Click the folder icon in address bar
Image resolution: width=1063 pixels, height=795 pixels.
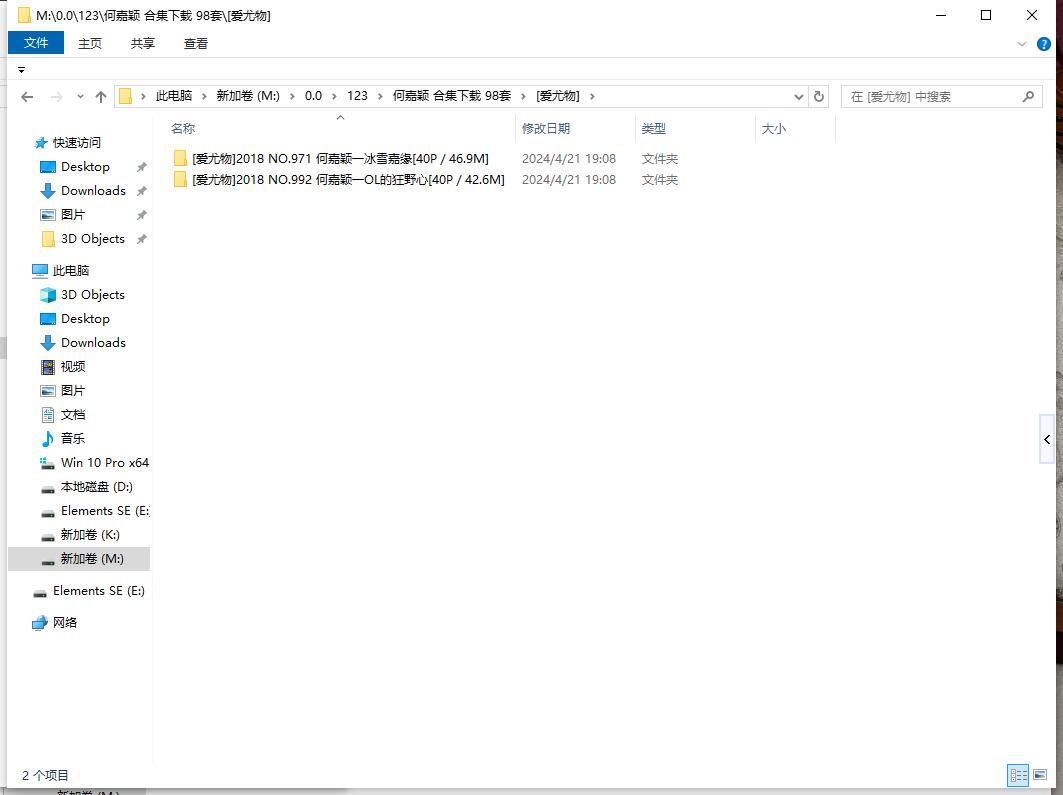pos(125,96)
